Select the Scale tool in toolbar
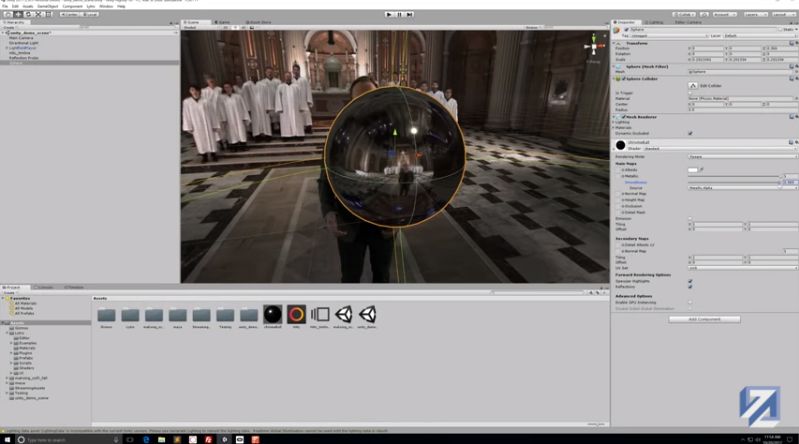799x444 pixels. click(x=39, y=14)
